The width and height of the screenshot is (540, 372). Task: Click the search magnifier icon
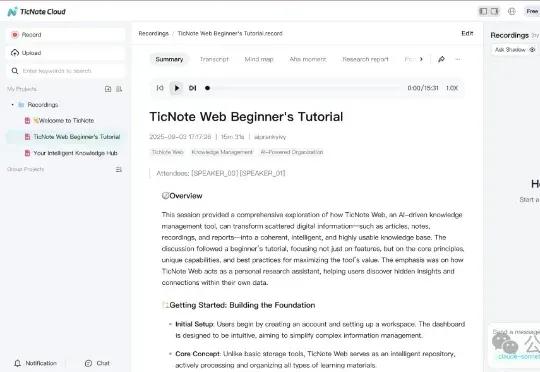point(15,71)
